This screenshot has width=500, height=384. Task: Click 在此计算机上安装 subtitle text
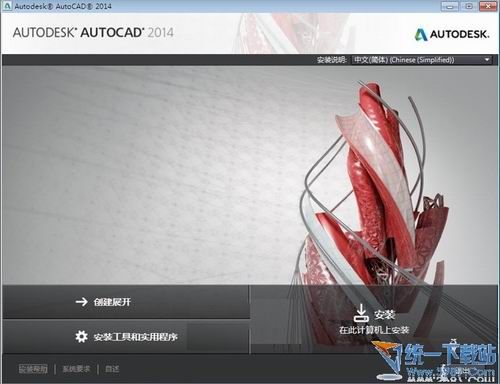click(x=374, y=330)
